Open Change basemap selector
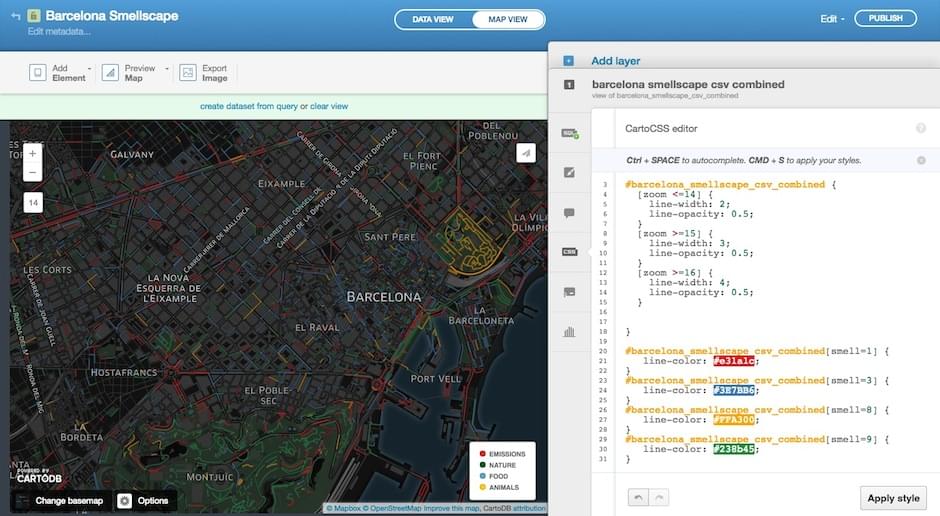The height and width of the screenshot is (516, 940). click(x=59, y=500)
